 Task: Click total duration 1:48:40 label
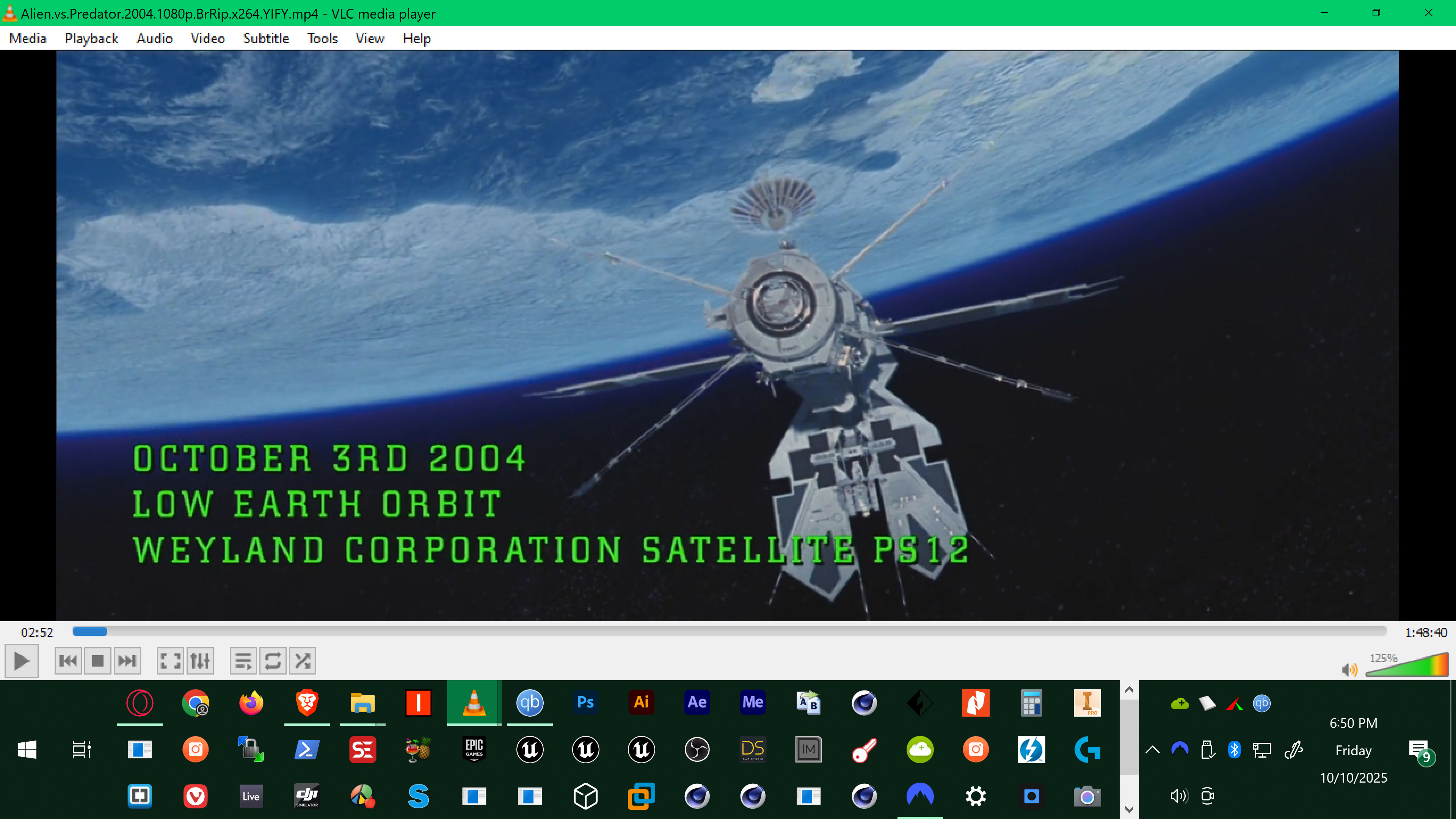[1426, 632]
